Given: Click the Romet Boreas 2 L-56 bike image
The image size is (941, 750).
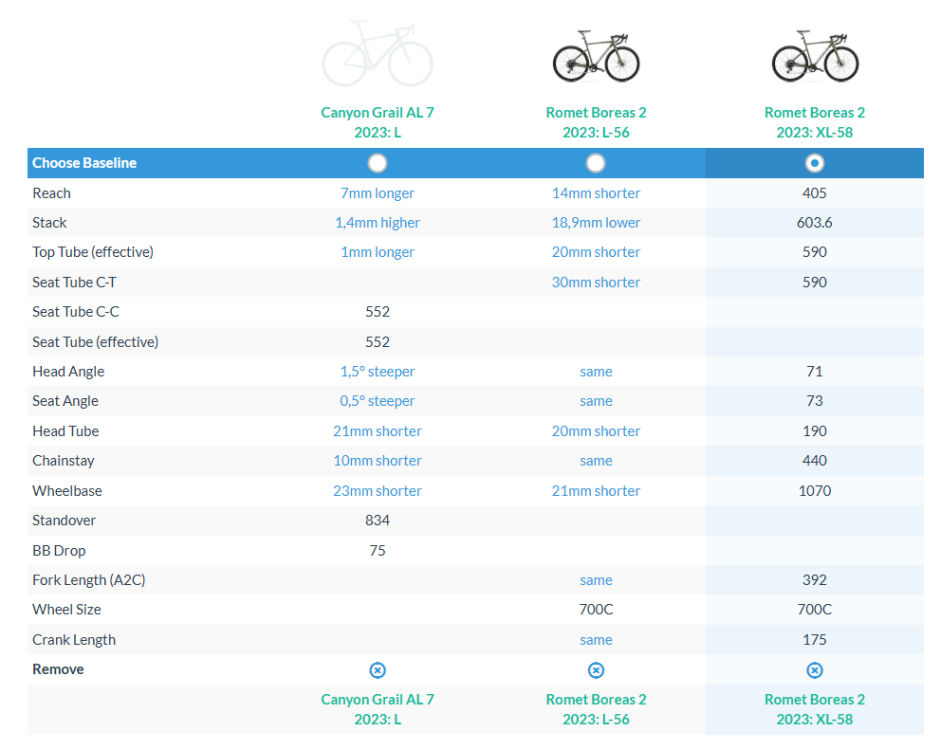Looking at the screenshot, I should point(596,57).
